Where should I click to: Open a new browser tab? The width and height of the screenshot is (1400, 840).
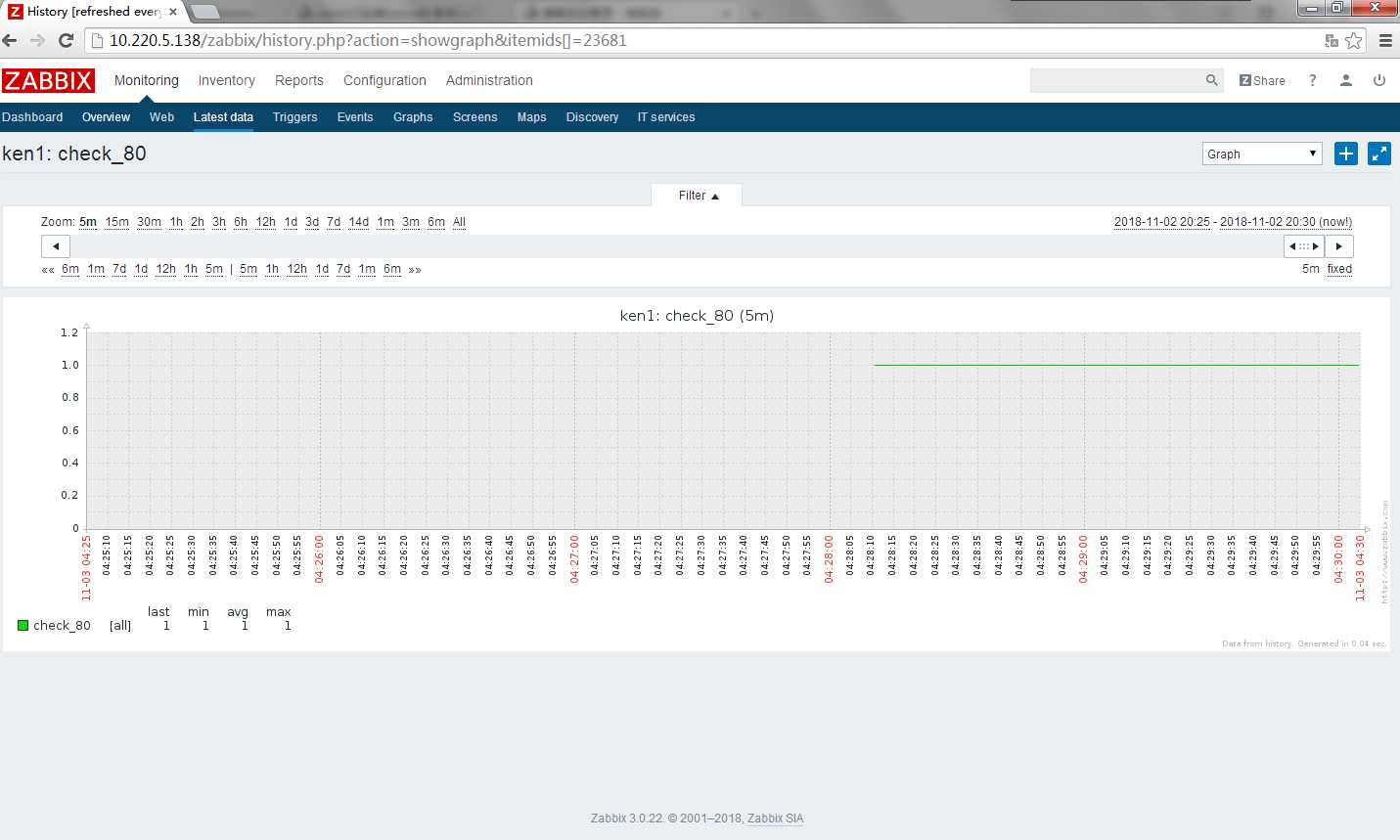coord(203,12)
